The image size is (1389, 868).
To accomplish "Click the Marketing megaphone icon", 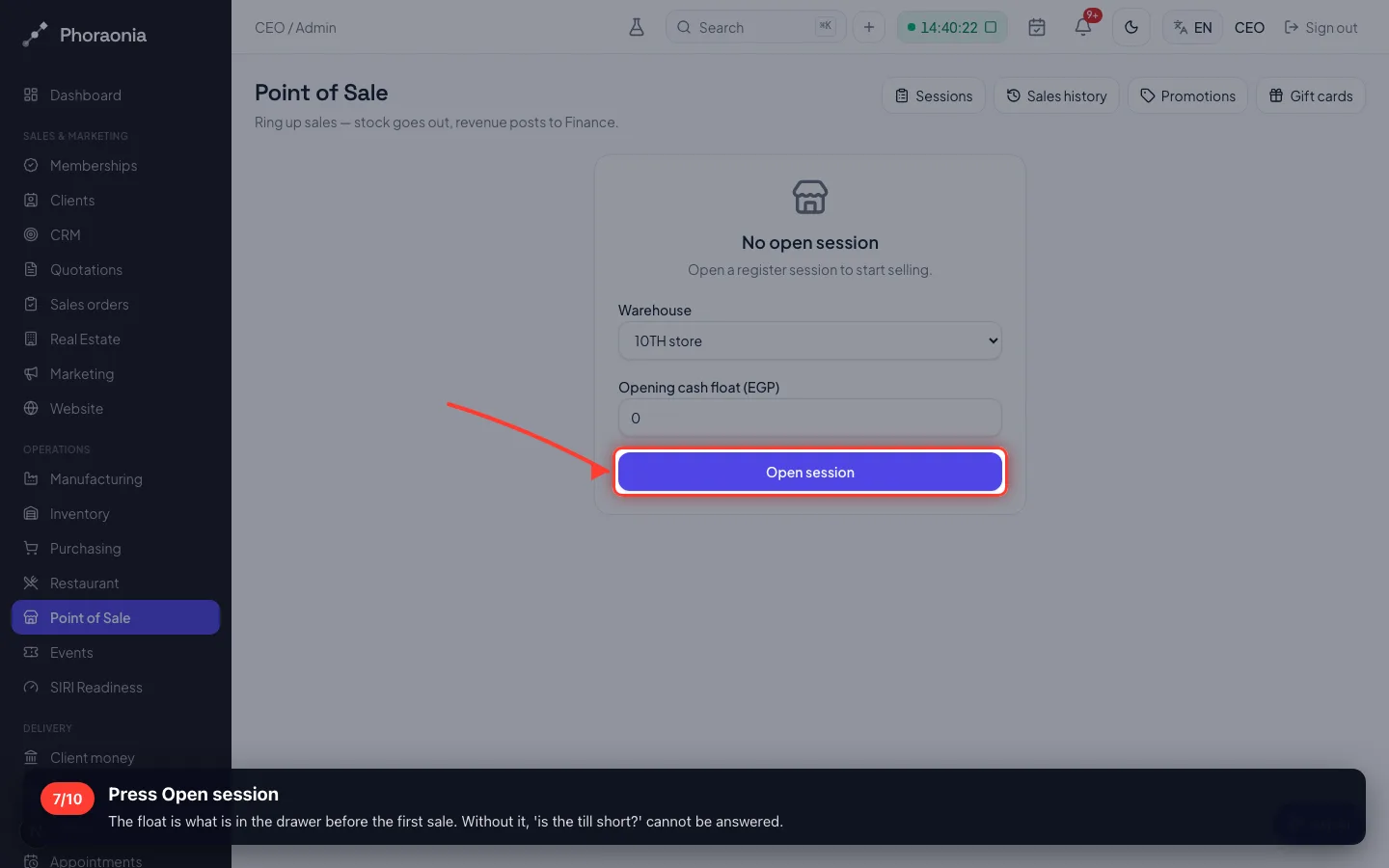I will [31, 374].
